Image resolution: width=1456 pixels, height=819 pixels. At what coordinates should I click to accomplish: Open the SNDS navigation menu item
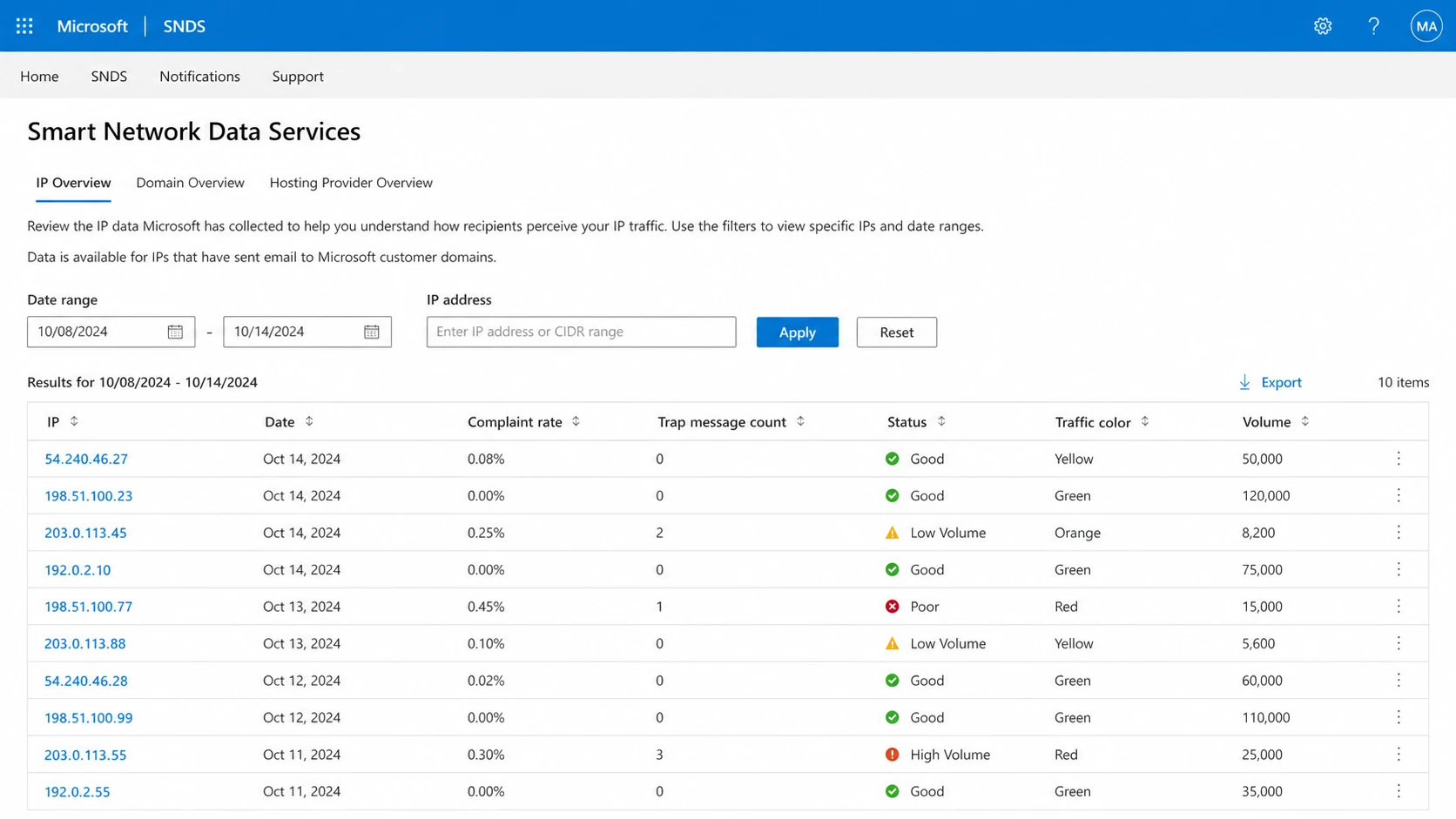coord(109,77)
